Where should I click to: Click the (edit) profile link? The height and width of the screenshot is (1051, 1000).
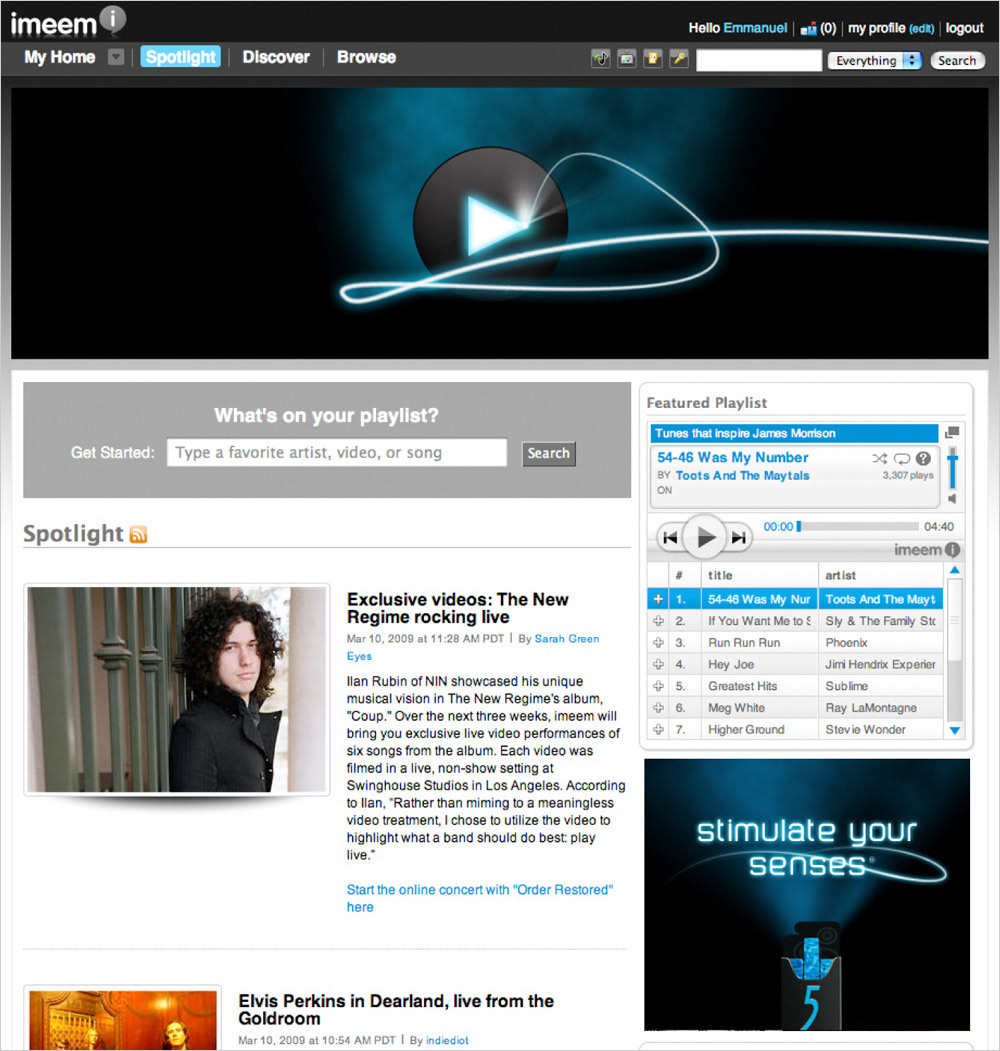click(922, 29)
